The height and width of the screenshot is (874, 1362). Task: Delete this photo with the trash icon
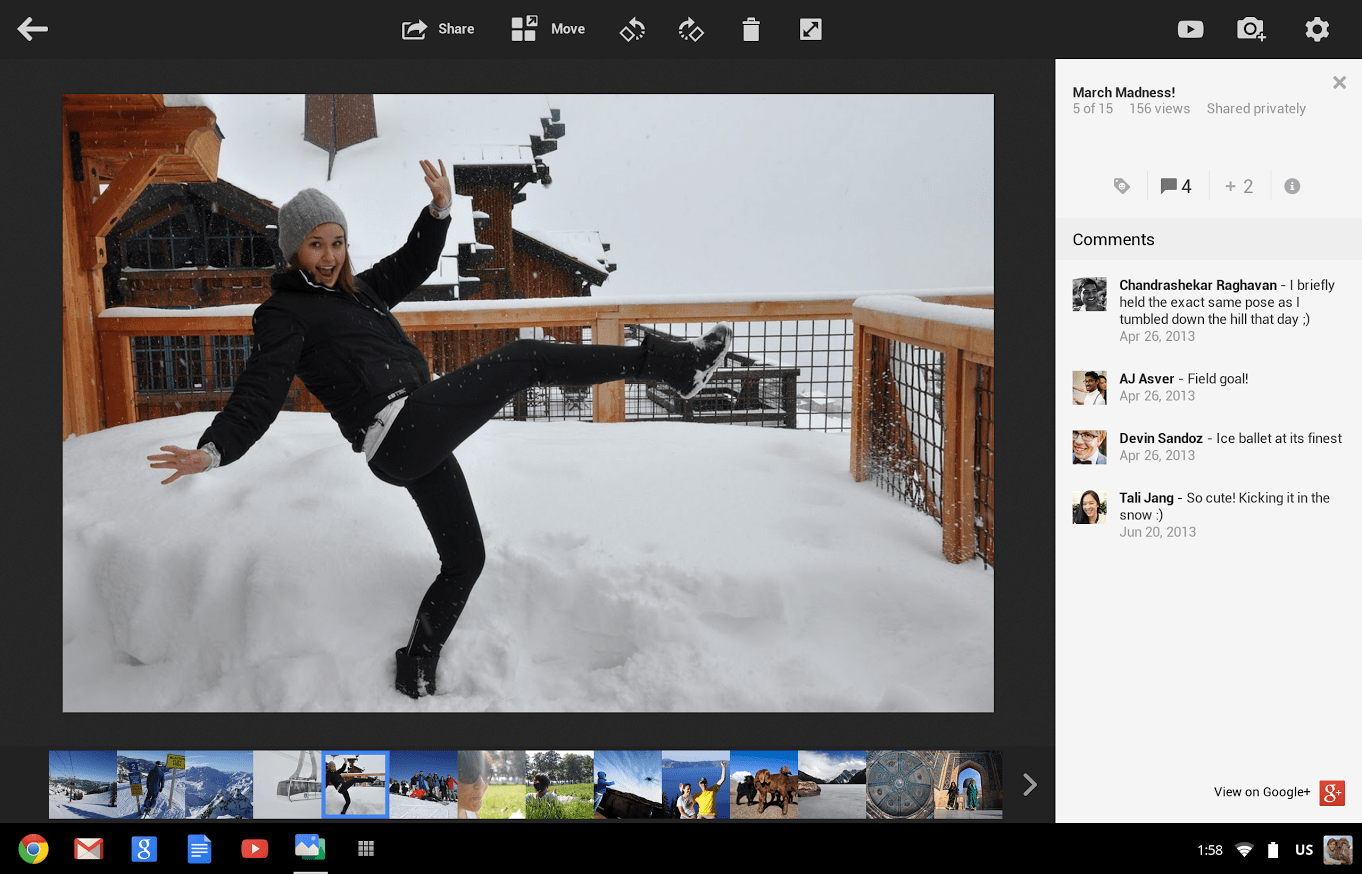point(750,29)
